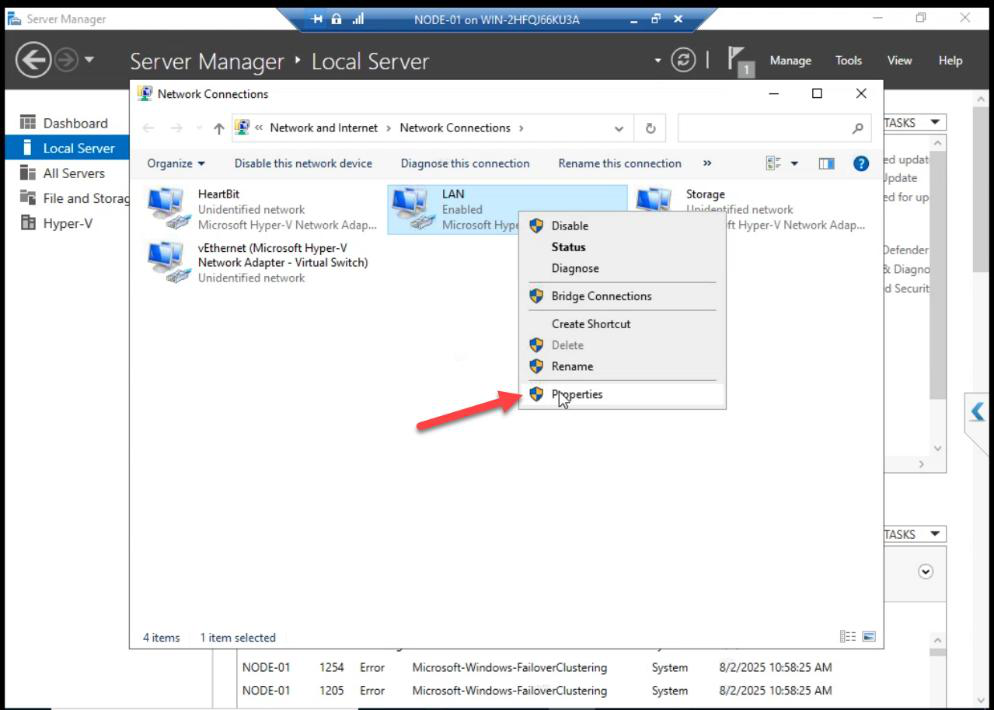
Task: Click Server Manager back arrow button
Action: [x=33, y=61]
